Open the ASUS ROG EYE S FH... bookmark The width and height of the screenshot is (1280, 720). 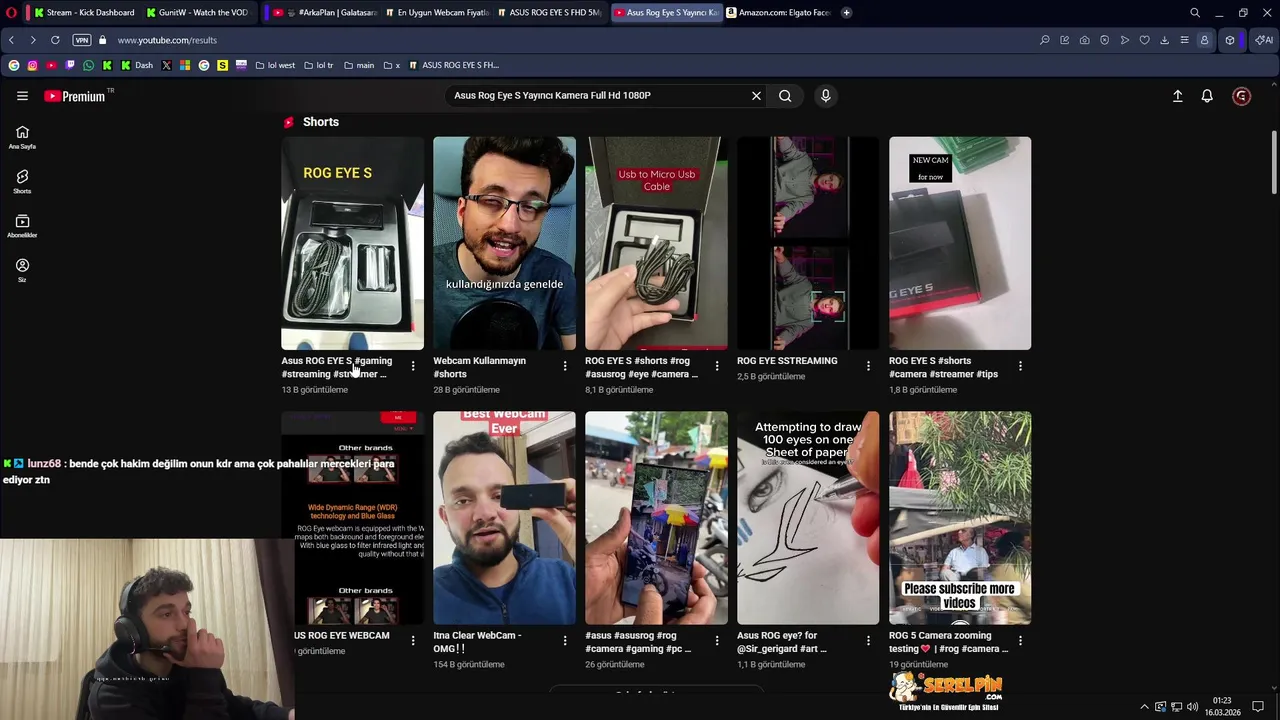pyautogui.click(x=454, y=65)
